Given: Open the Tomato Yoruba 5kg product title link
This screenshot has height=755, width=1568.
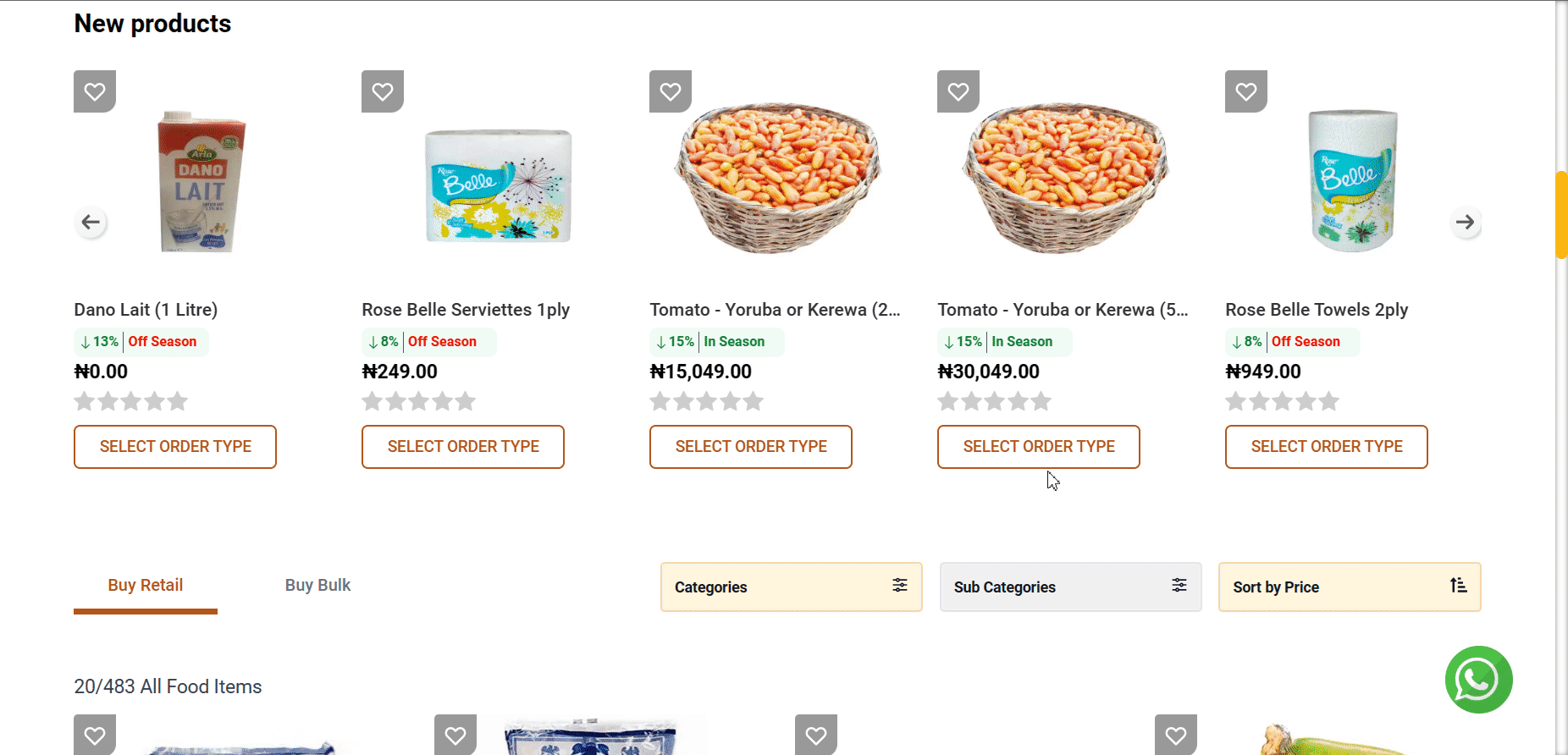Looking at the screenshot, I should pos(1063,310).
